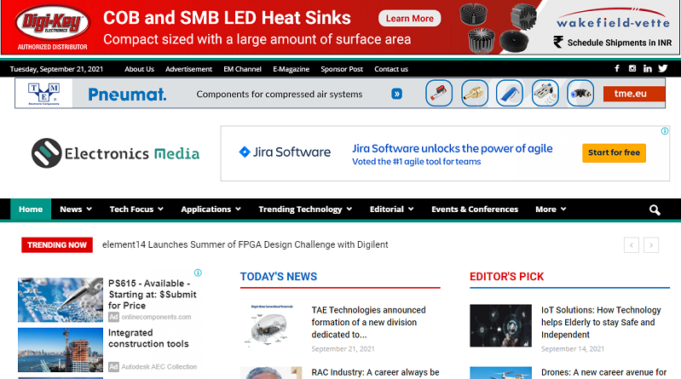Image resolution: width=681 pixels, height=379 pixels.
Task: Open About Us page
Action: pos(139,69)
